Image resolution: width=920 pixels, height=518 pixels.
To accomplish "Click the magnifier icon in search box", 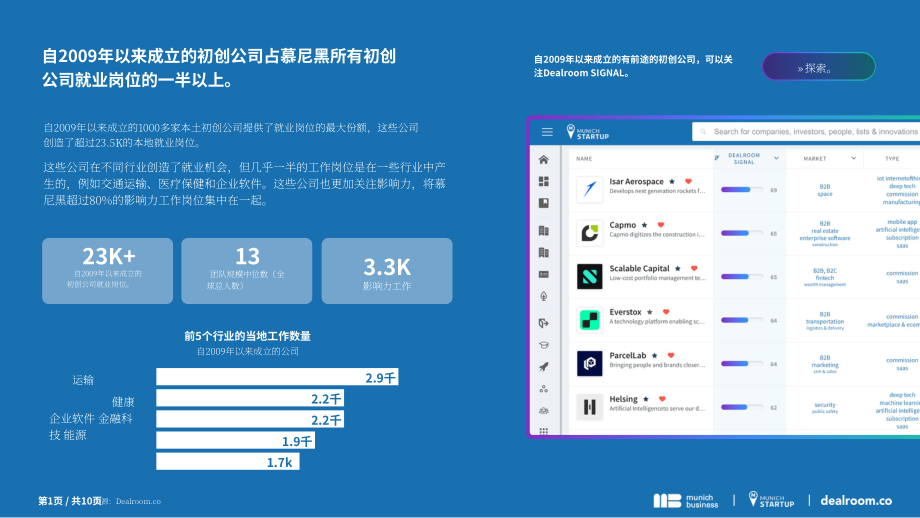I will 703,132.
